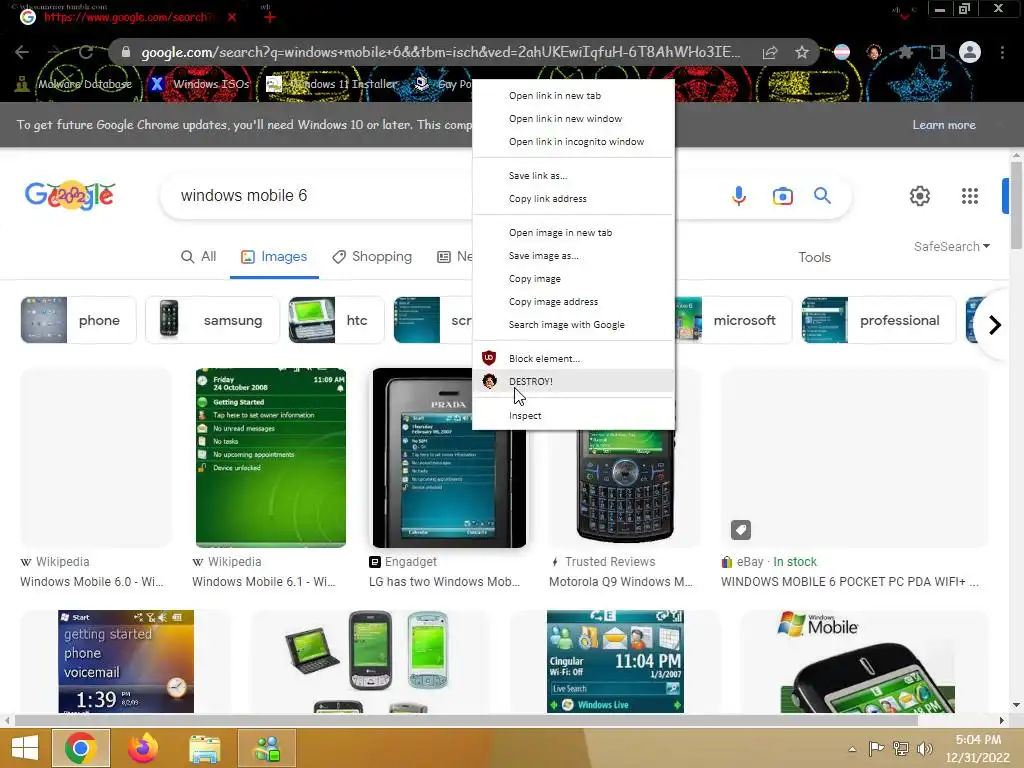Screen dimensions: 1024x768
Task: Open the Google apps grid
Action: point(970,196)
